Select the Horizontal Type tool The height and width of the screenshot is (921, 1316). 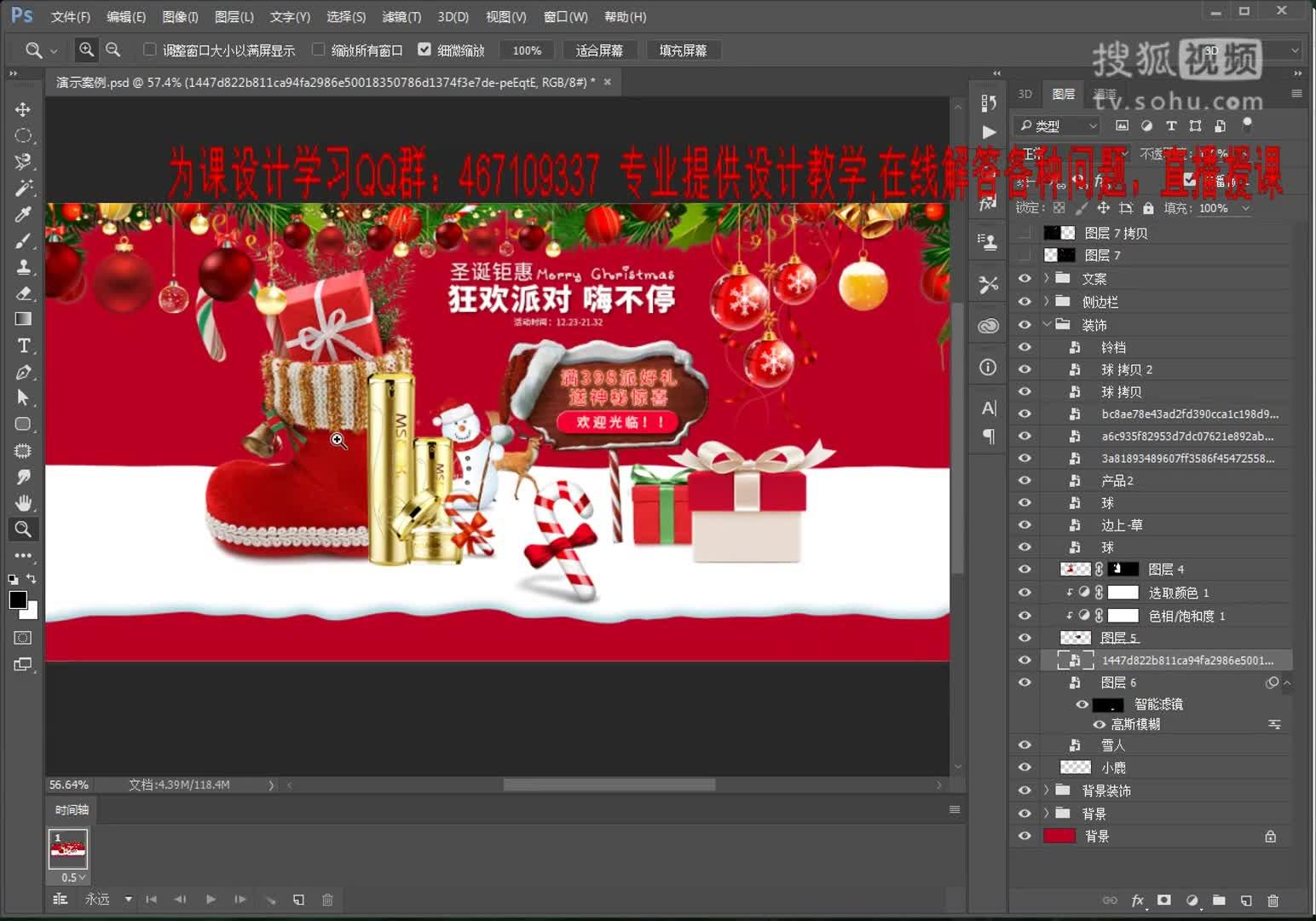pos(23,345)
